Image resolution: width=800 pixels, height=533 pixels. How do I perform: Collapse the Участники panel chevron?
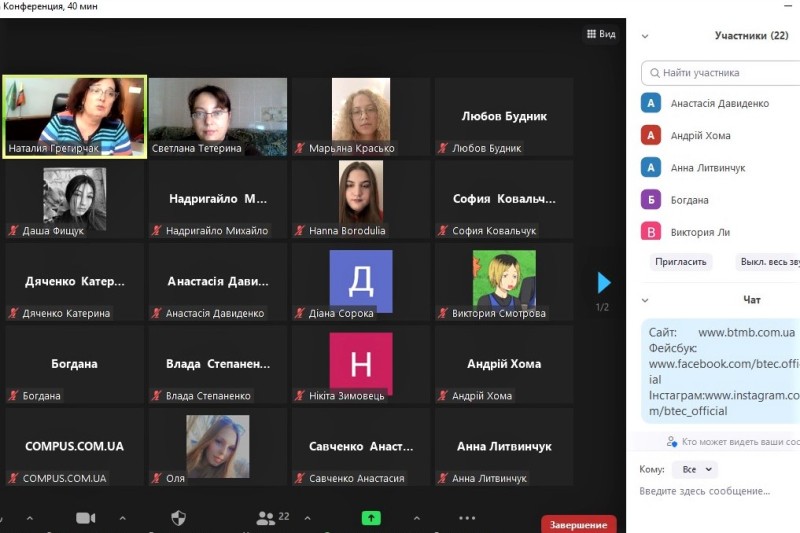click(645, 36)
